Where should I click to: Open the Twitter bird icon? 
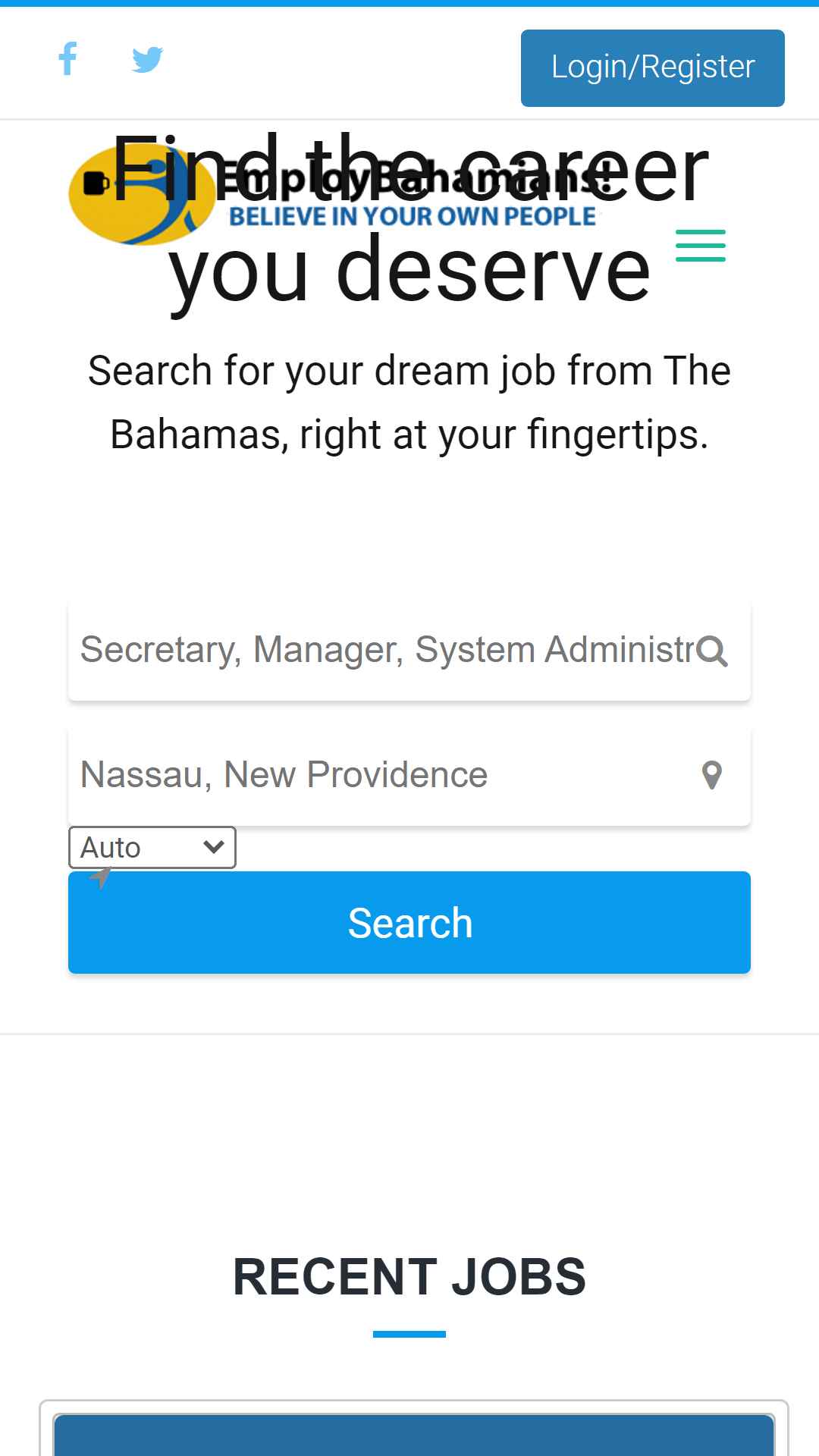[147, 59]
